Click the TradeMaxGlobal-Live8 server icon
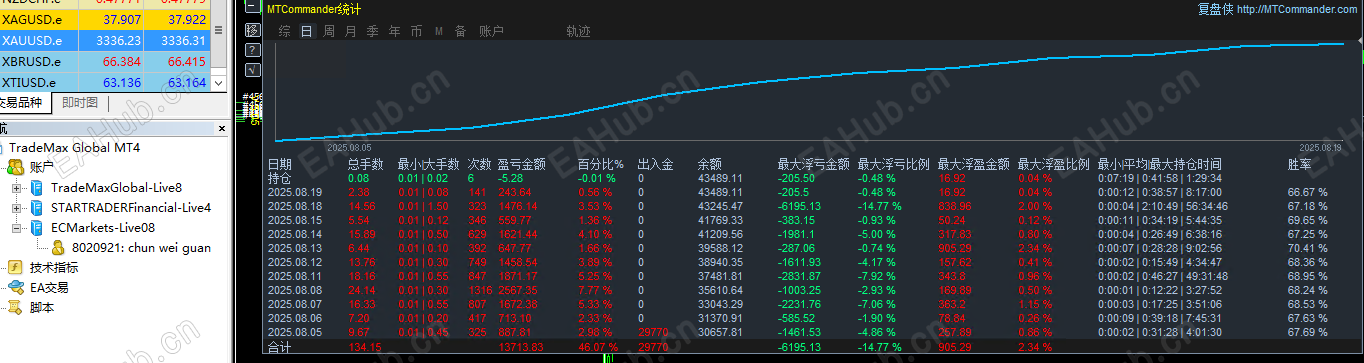 click(37, 188)
